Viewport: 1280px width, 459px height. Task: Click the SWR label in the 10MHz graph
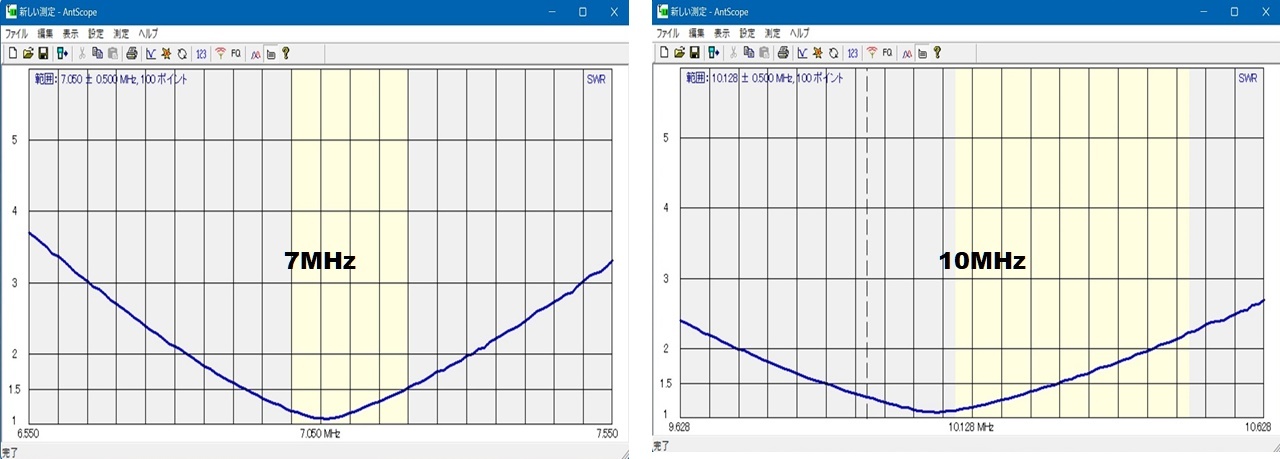point(1247,78)
